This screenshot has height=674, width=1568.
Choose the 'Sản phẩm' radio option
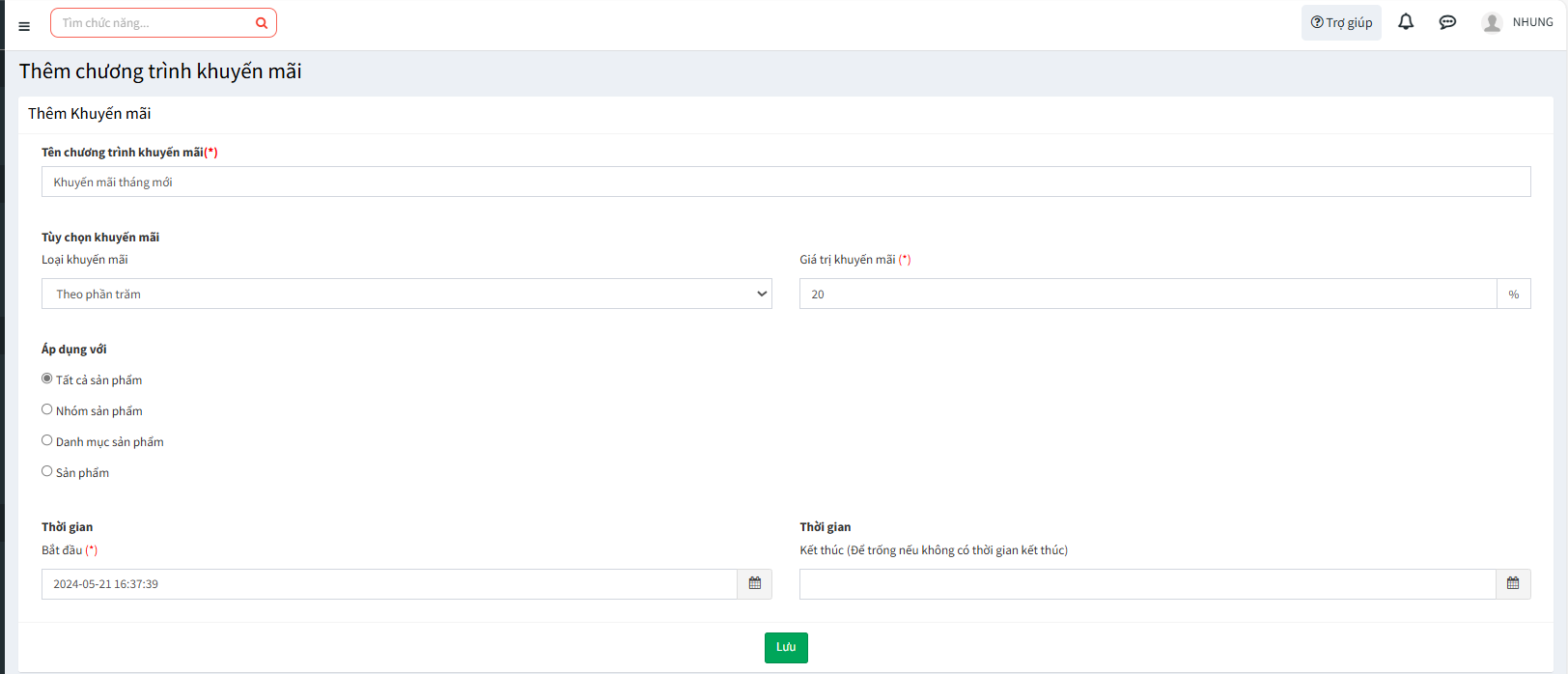pos(47,471)
